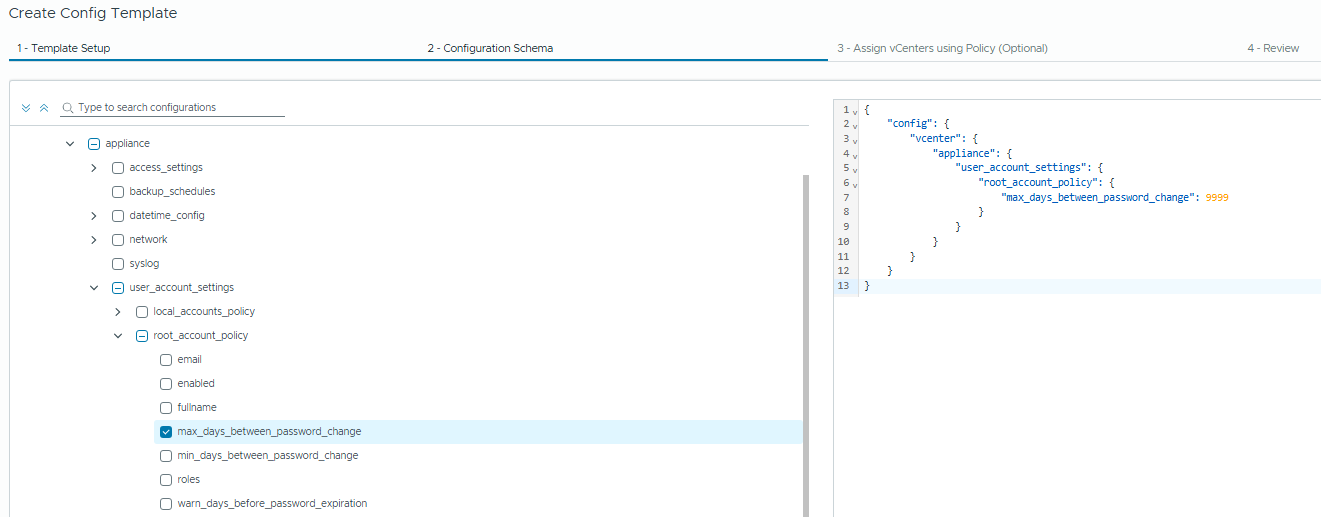
Task: Check the syslog checkbox
Action: click(x=118, y=264)
